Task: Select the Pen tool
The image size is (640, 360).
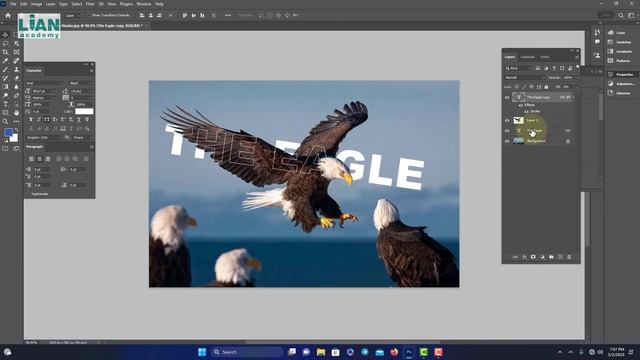Action: coord(16,96)
